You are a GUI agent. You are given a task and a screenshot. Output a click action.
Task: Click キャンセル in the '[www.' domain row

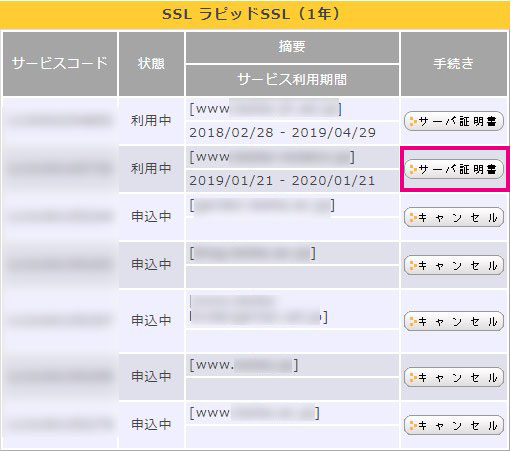[454, 377]
